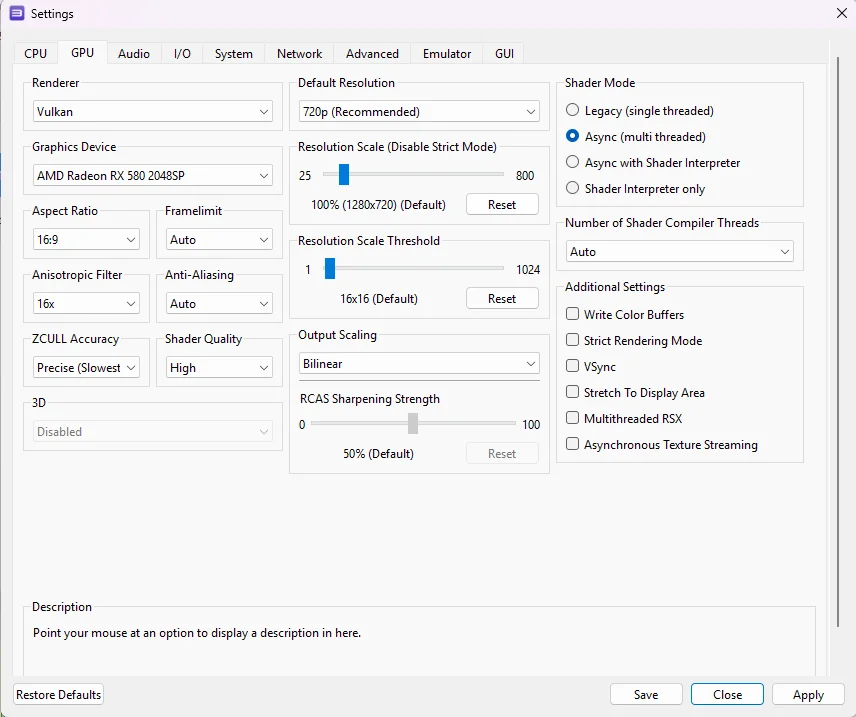856x717 pixels.
Task: Enable Write Color Buffers checkbox
Action: [625, 315]
